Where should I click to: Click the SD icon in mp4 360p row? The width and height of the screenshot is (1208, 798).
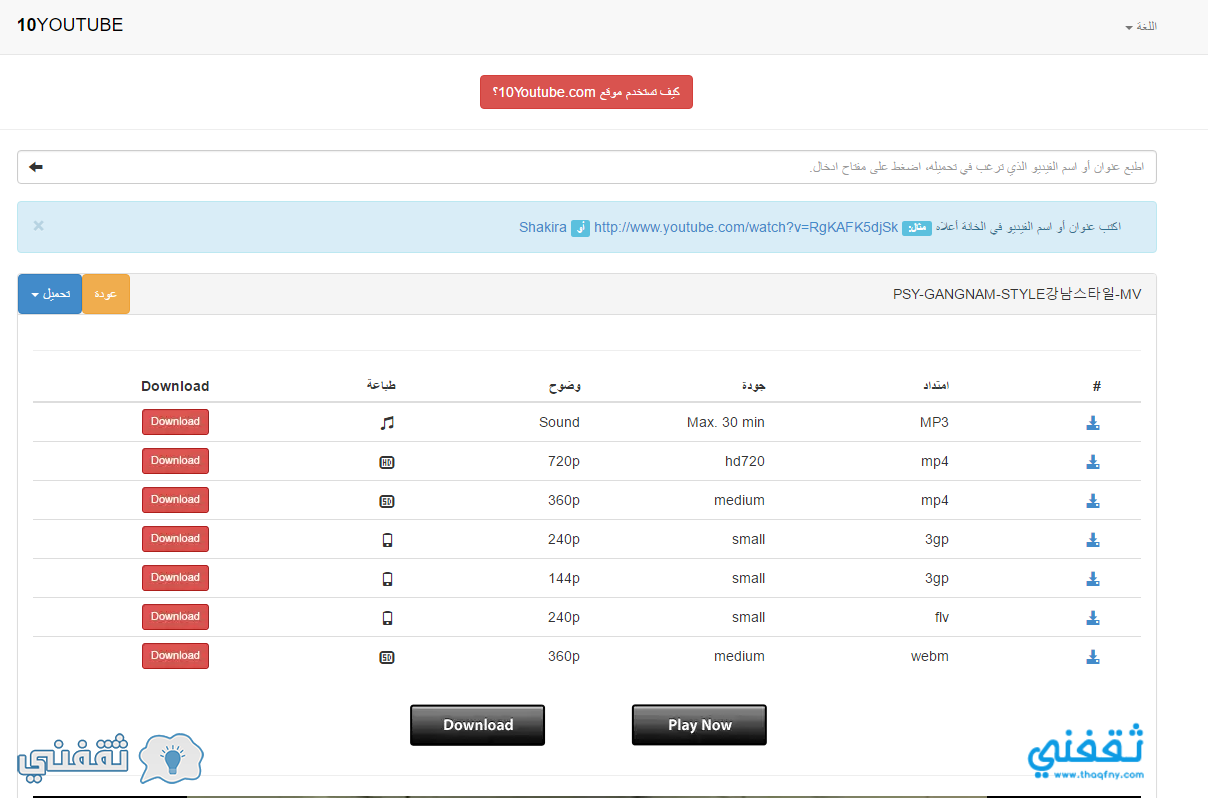coord(387,501)
